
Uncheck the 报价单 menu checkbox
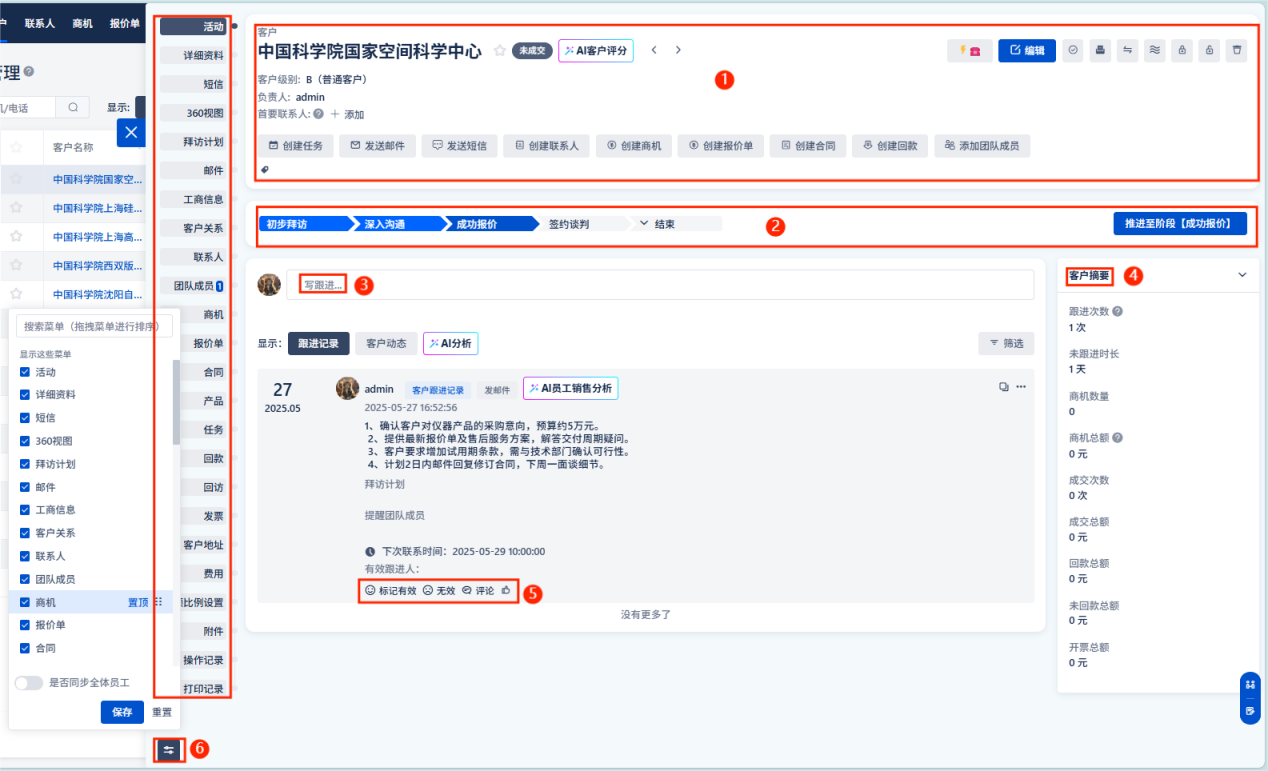[25, 625]
